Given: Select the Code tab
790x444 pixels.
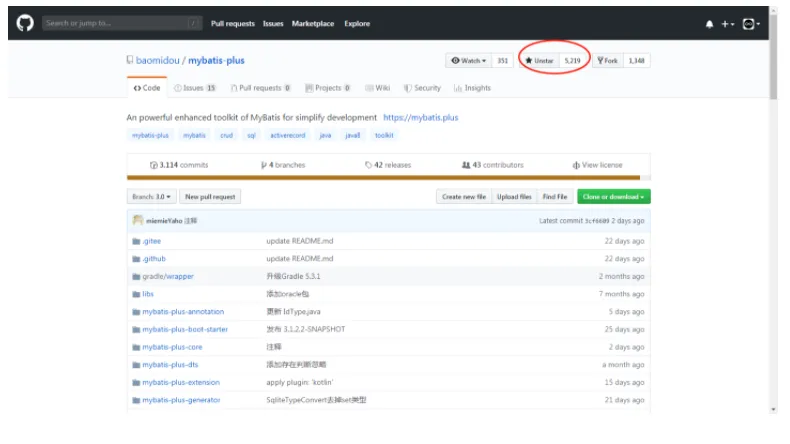Looking at the screenshot, I should pyautogui.click(x=147, y=88).
